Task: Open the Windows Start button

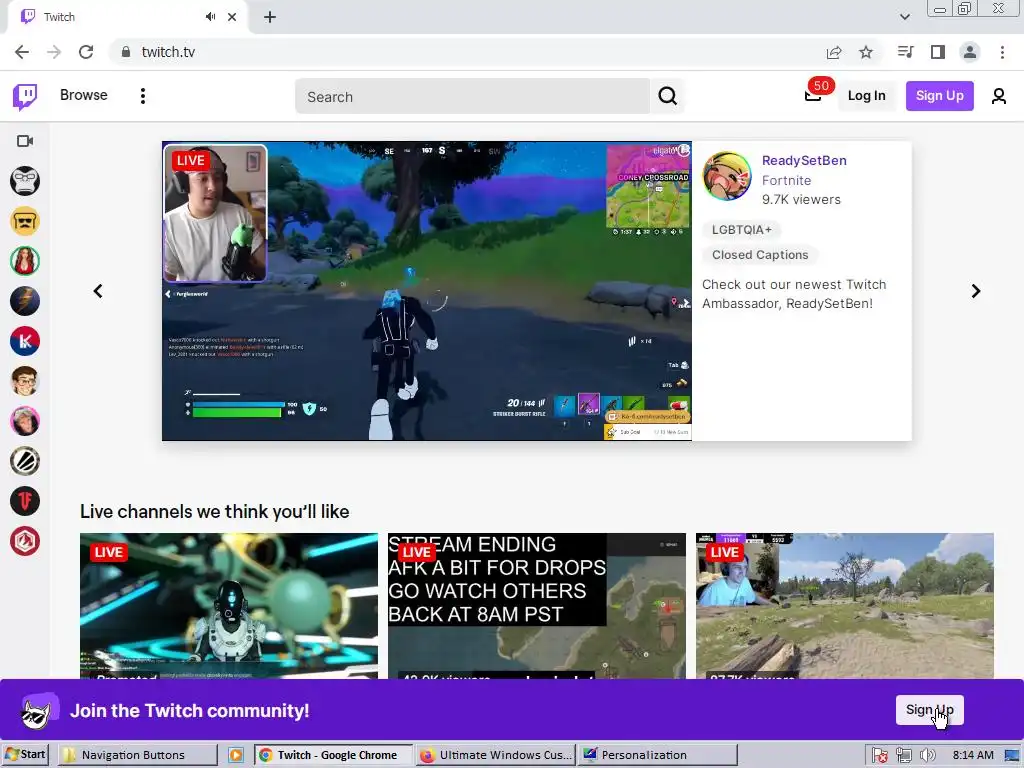Action: [25, 755]
